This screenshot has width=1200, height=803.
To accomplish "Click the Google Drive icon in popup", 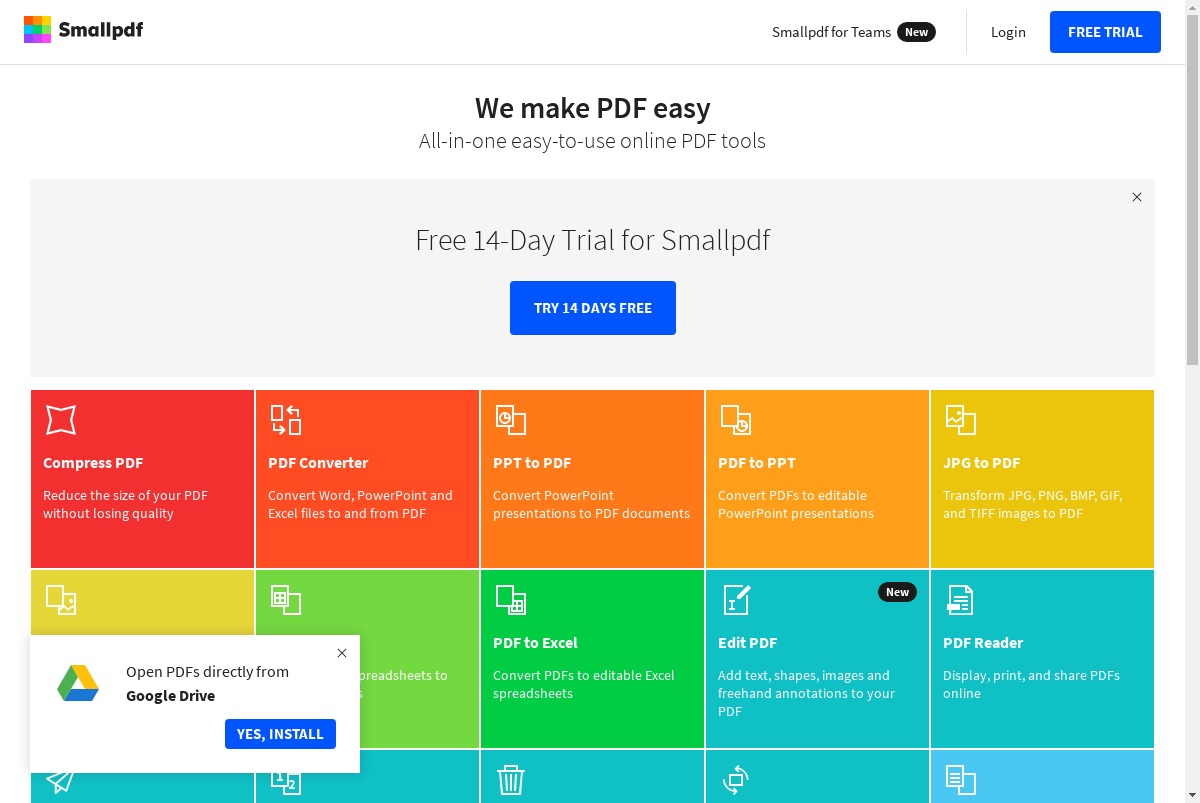I will pos(77,684).
